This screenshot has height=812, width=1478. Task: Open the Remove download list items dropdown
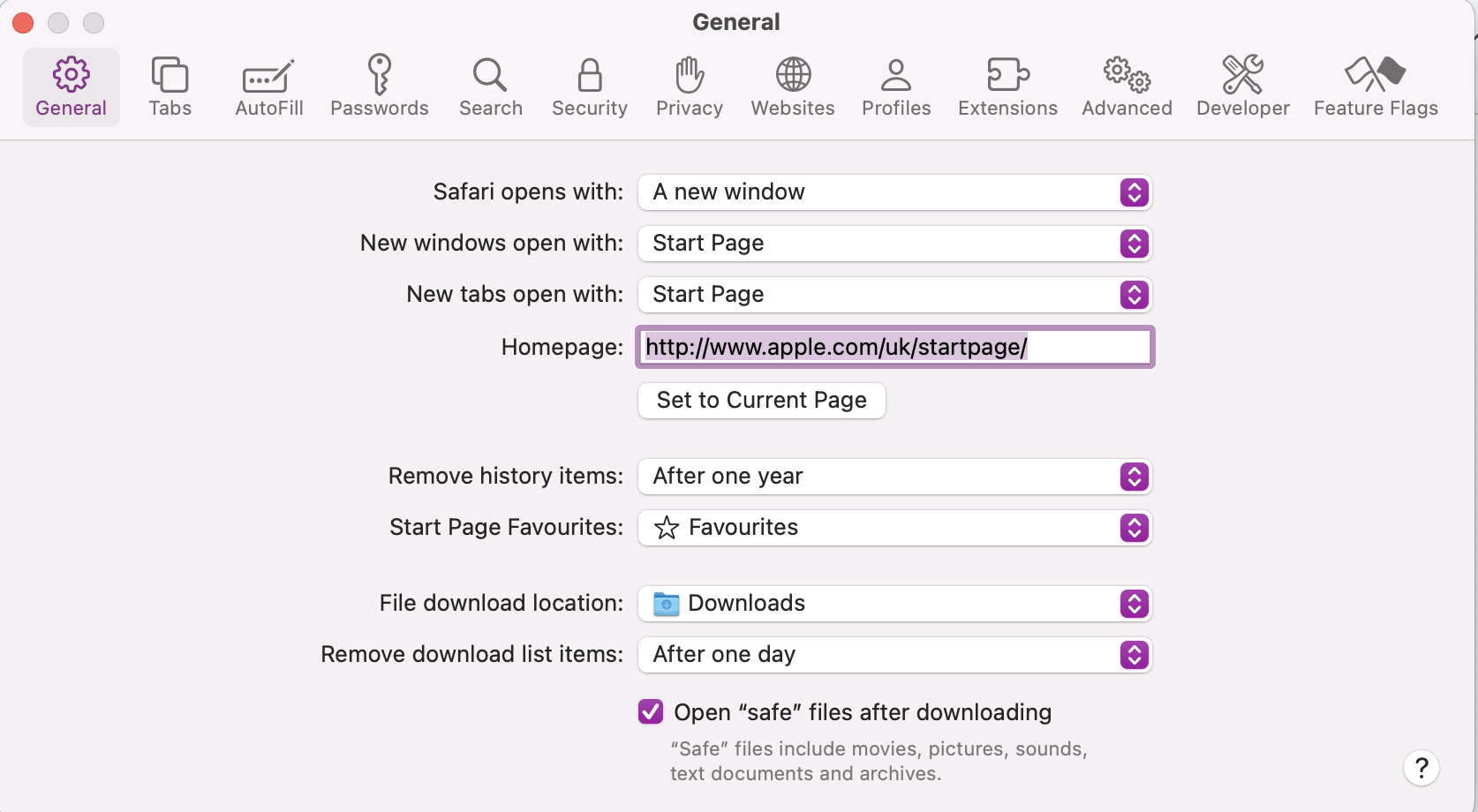(x=1135, y=655)
